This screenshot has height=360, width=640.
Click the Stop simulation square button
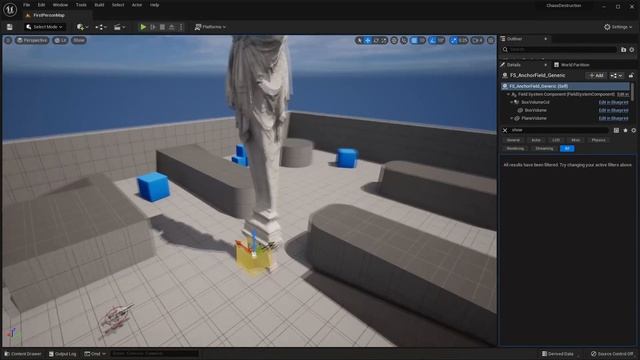162,27
